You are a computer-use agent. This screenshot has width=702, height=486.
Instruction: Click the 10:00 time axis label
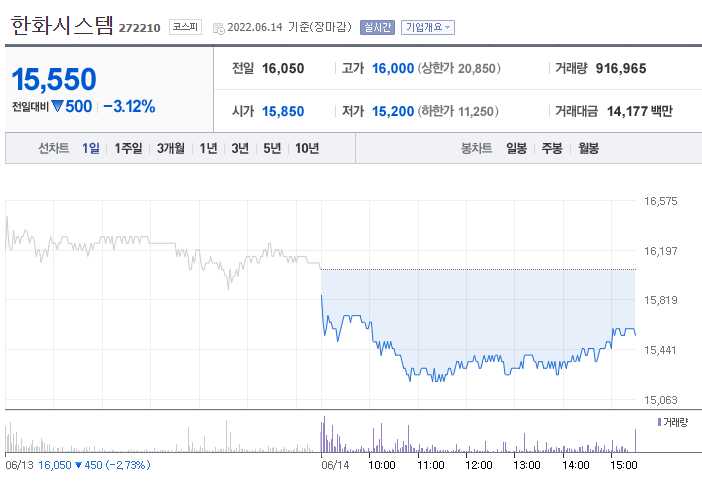(x=381, y=465)
